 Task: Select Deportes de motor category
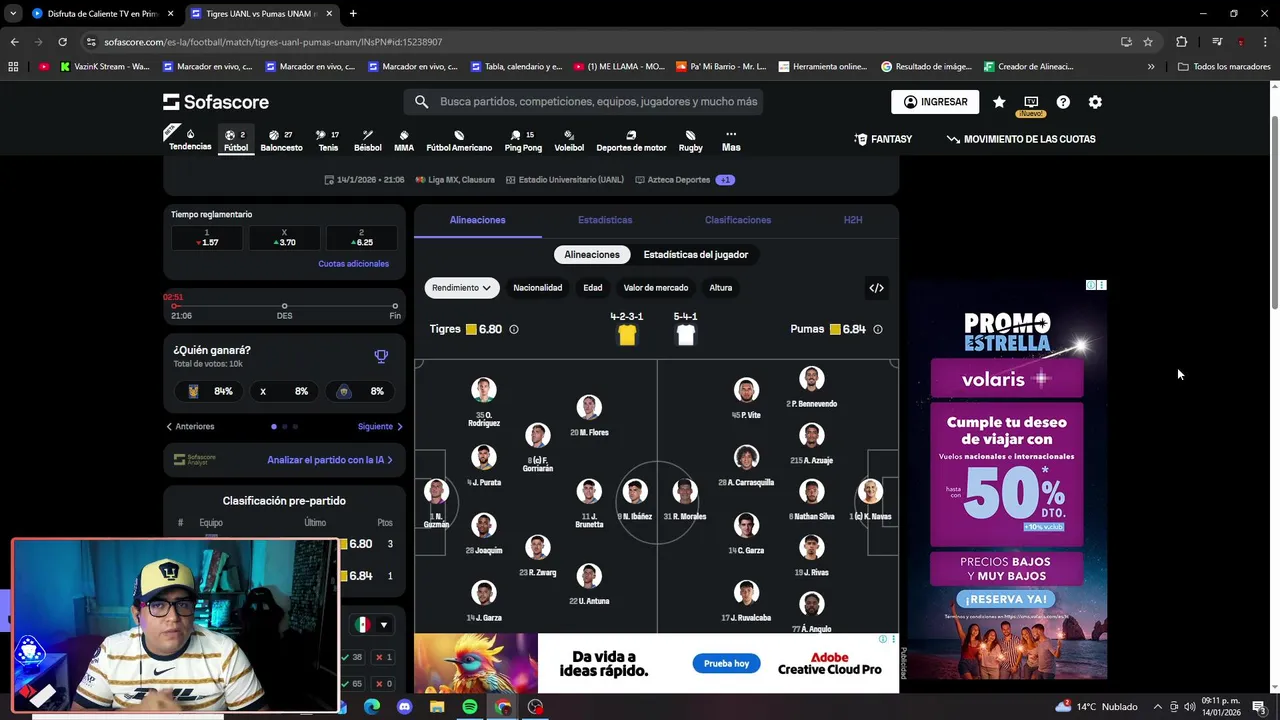coord(631,141)
